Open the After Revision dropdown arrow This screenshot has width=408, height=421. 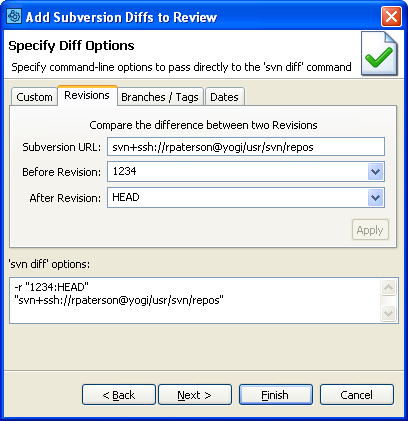pos(375,198)
